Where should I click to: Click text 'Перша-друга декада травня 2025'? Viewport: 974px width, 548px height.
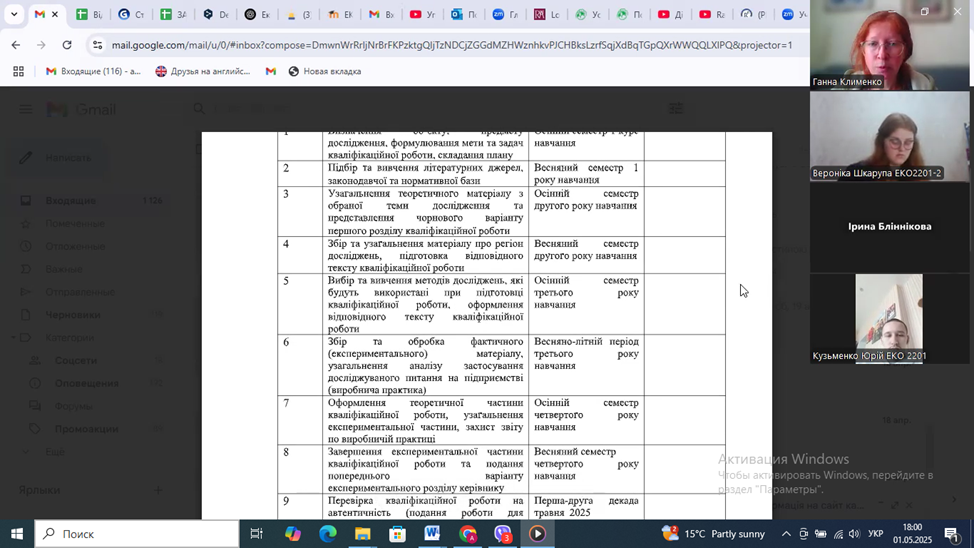pyautogui.click(x=586, y=506)
